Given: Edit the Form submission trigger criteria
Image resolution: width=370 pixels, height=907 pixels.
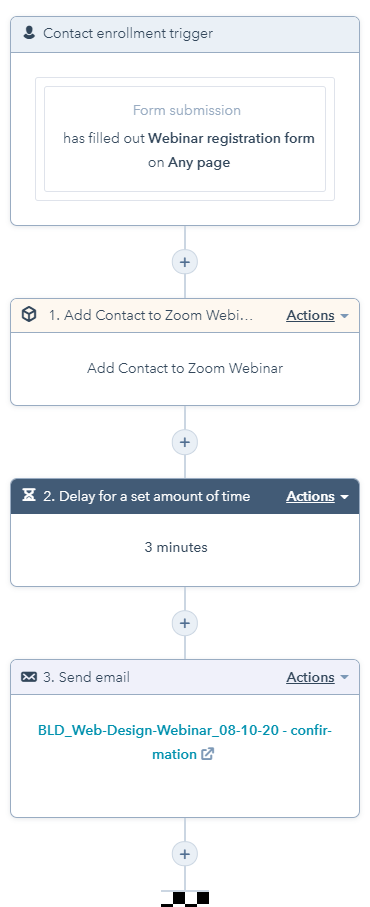Looking at the screenshot, I should coord(185,139).
